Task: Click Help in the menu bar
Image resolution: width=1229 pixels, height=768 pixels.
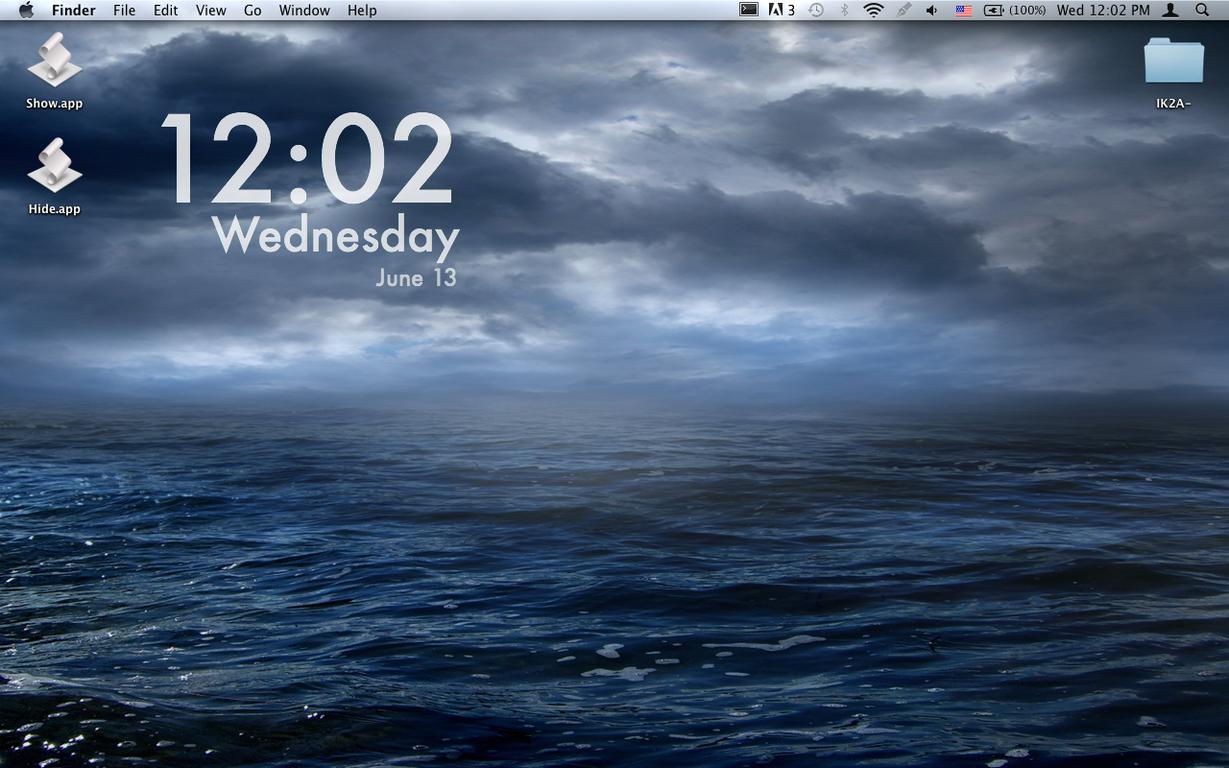Action: pyautogui.click(x=362, y=10)
